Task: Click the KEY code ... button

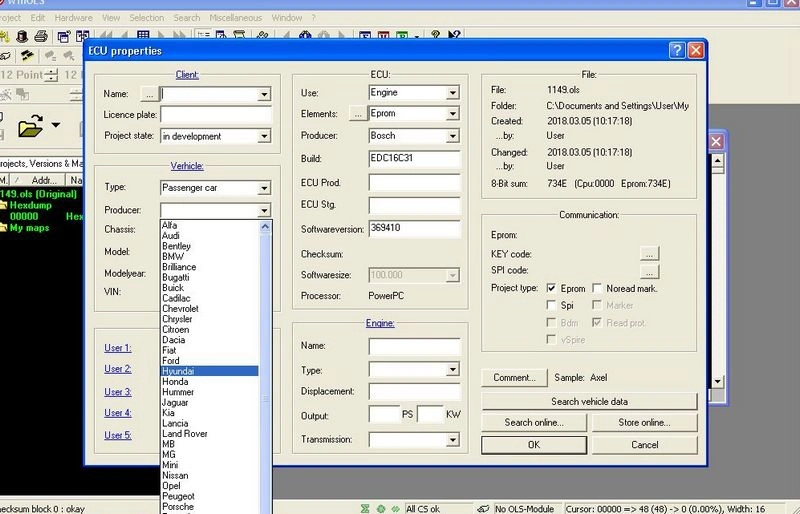Action: click(649, 254)
